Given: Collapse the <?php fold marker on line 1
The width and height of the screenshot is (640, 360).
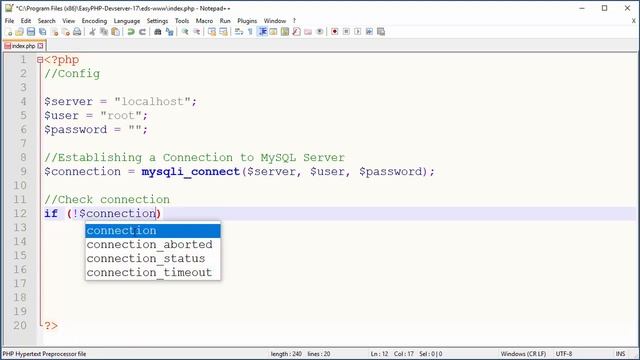Looking at the screenshot, I should 40,60.
